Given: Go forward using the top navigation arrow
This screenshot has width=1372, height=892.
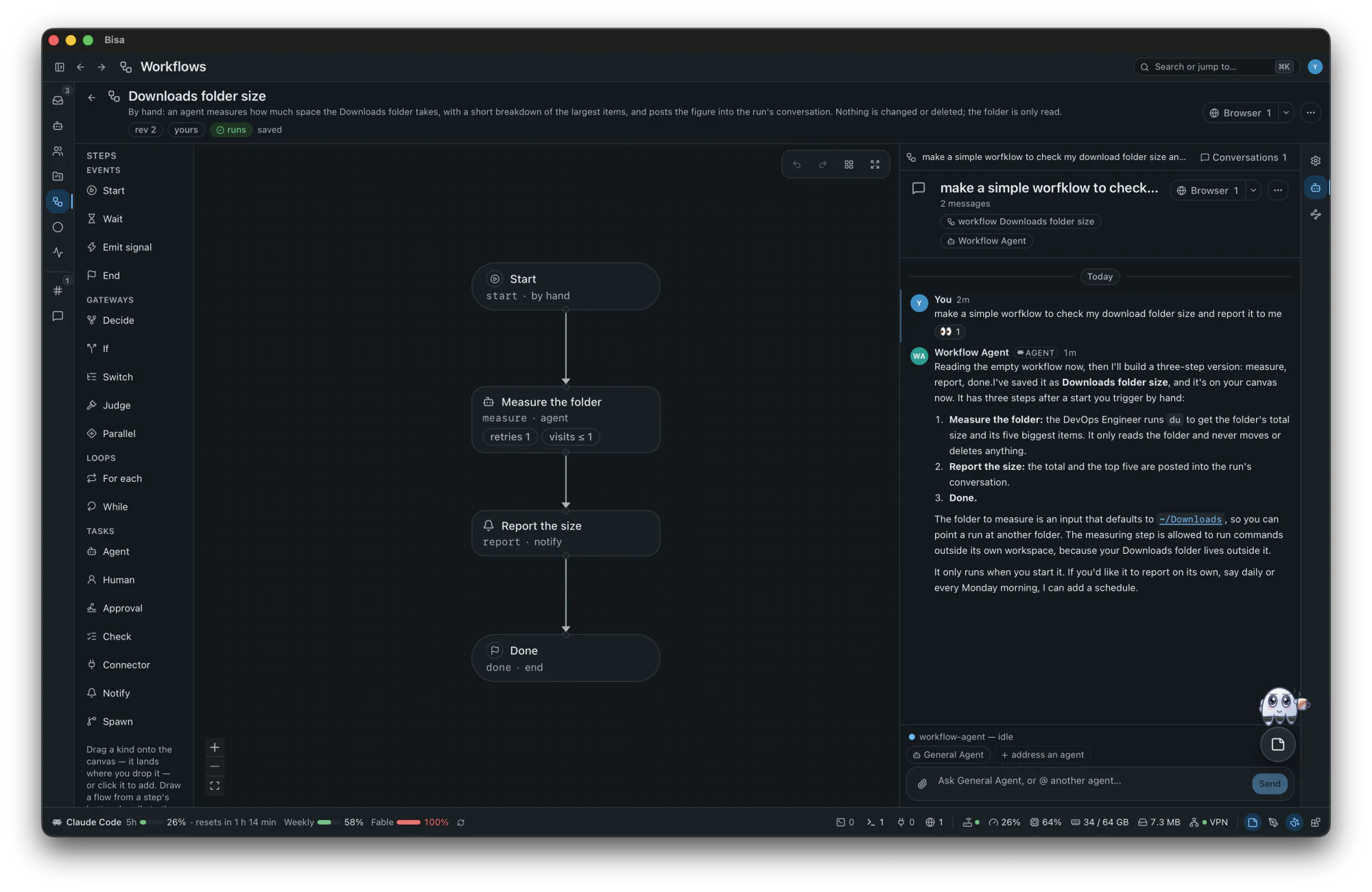Looking at the screenshot, I should [102, 67].
